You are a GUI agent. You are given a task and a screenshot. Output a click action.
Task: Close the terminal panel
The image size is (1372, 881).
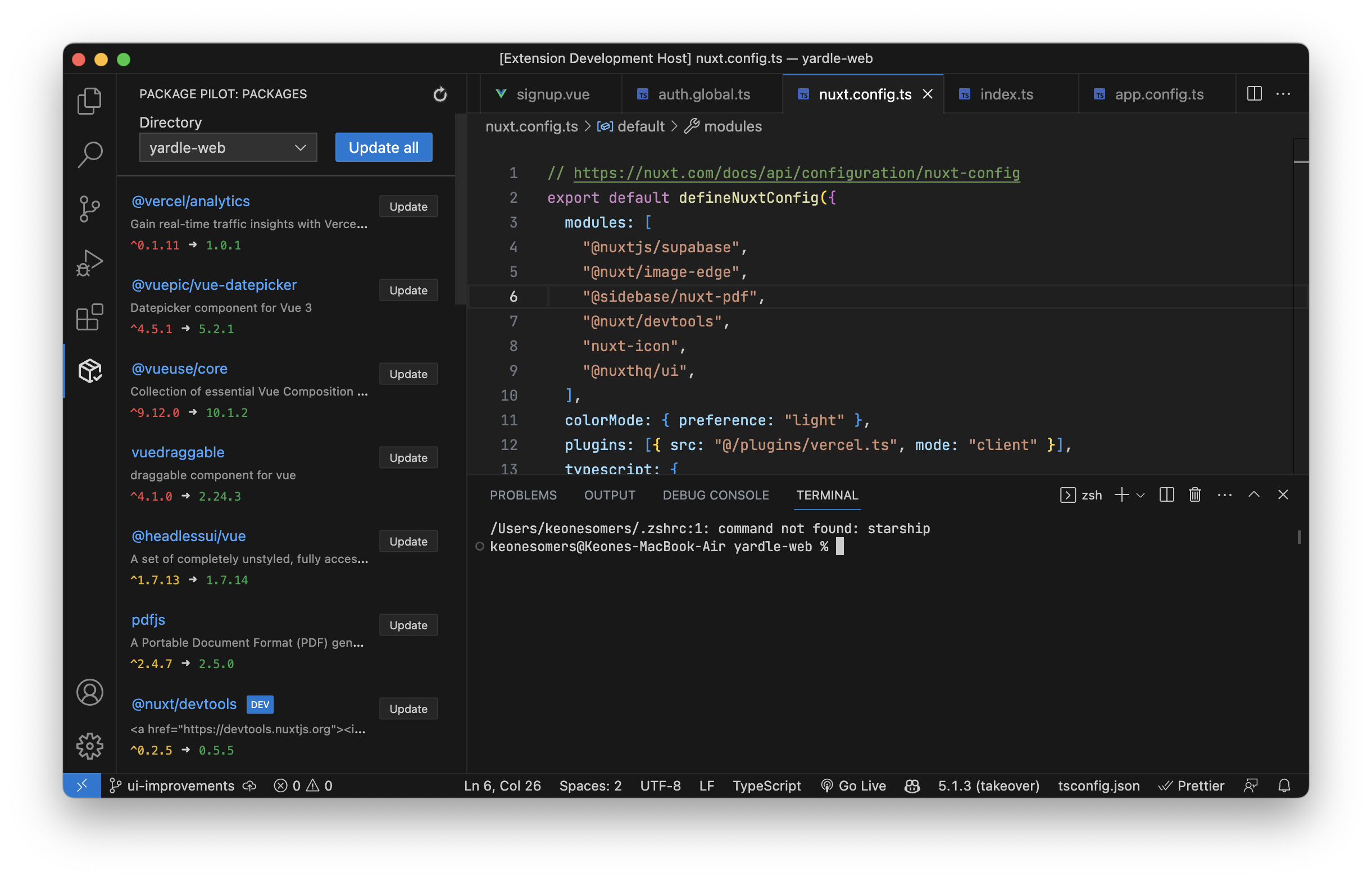[x=1282, y=494]
